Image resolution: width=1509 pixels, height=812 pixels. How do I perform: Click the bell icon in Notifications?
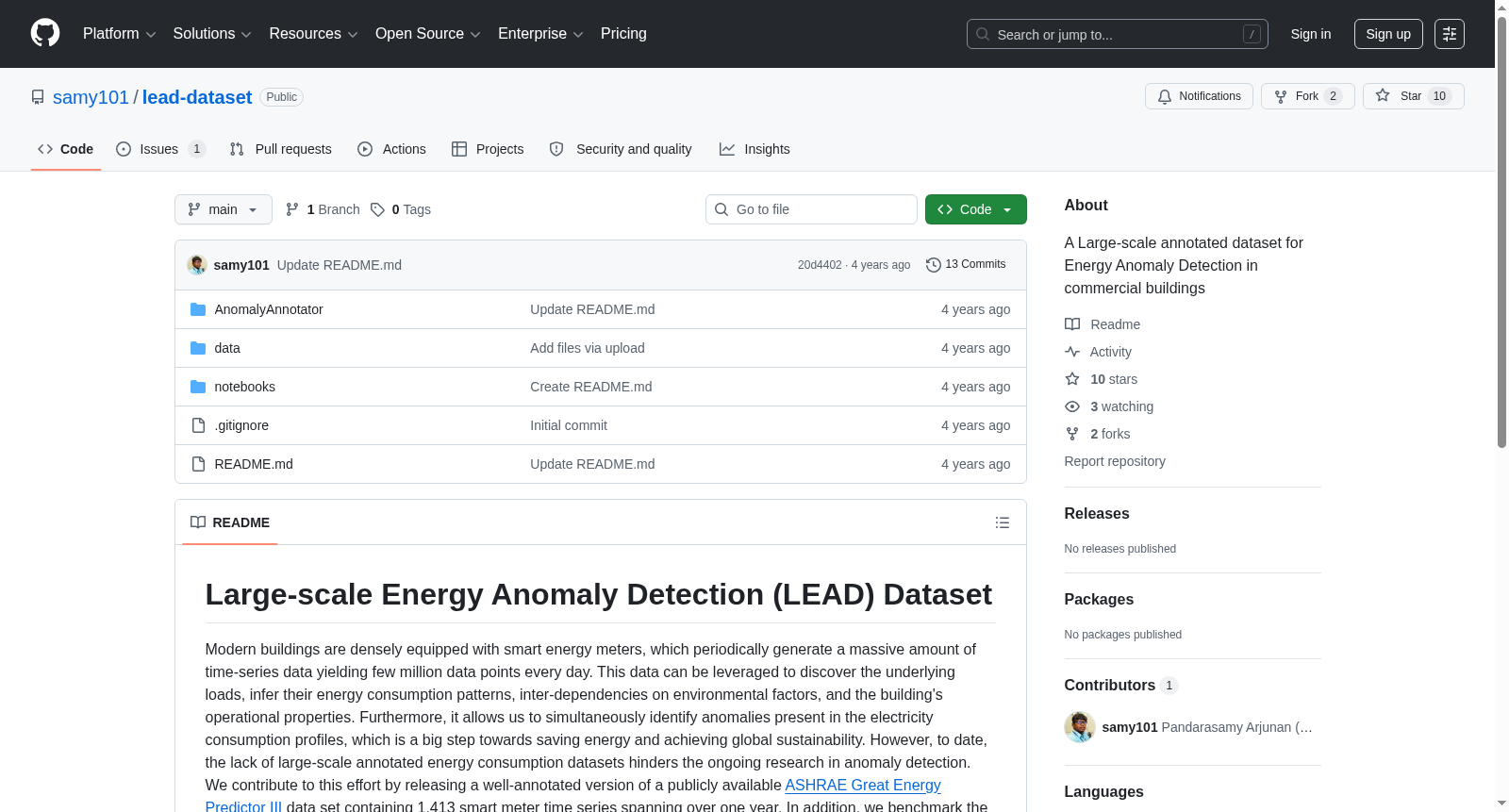pos(1165,96)
